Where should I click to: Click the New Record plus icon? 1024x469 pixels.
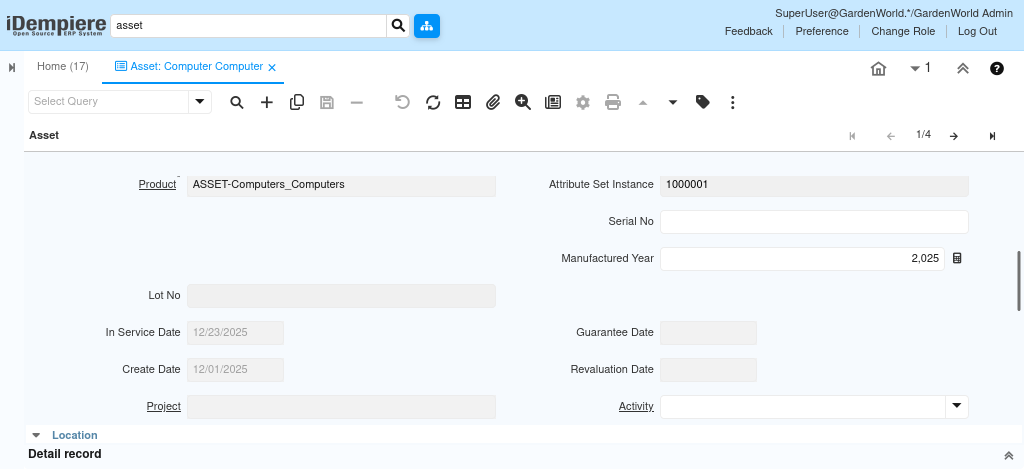[267, 102]
